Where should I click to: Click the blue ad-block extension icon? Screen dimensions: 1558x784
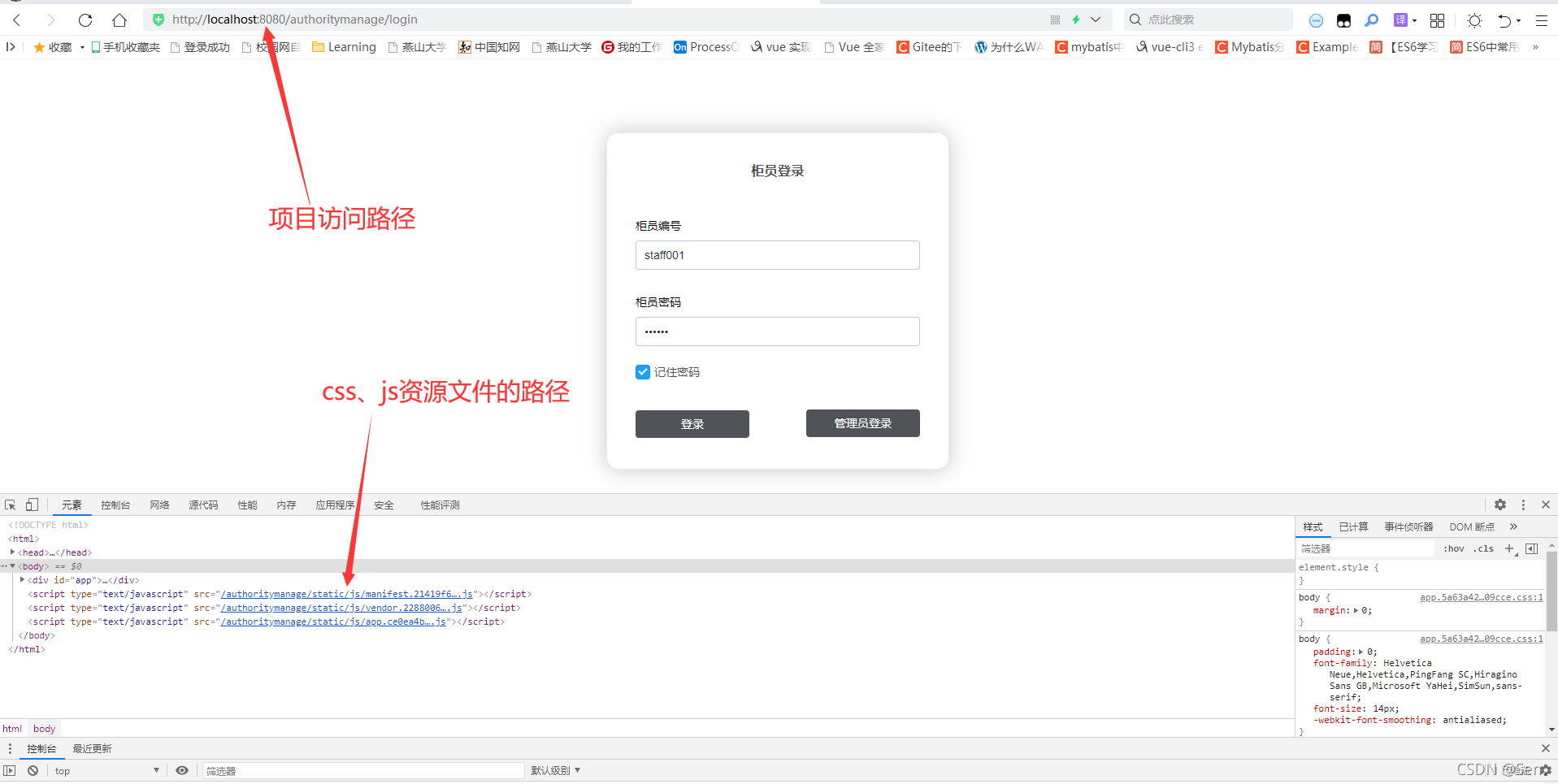pyautogui.click(x=1317, y=20)
